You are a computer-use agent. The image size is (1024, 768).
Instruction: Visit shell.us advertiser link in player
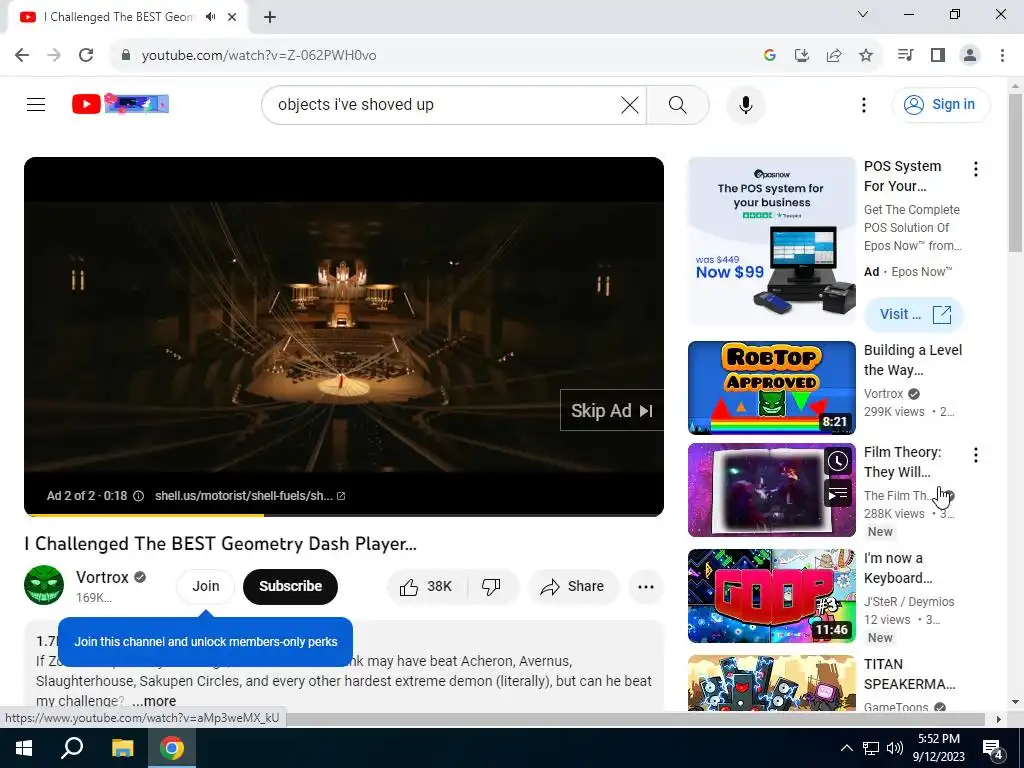[249, 496]
